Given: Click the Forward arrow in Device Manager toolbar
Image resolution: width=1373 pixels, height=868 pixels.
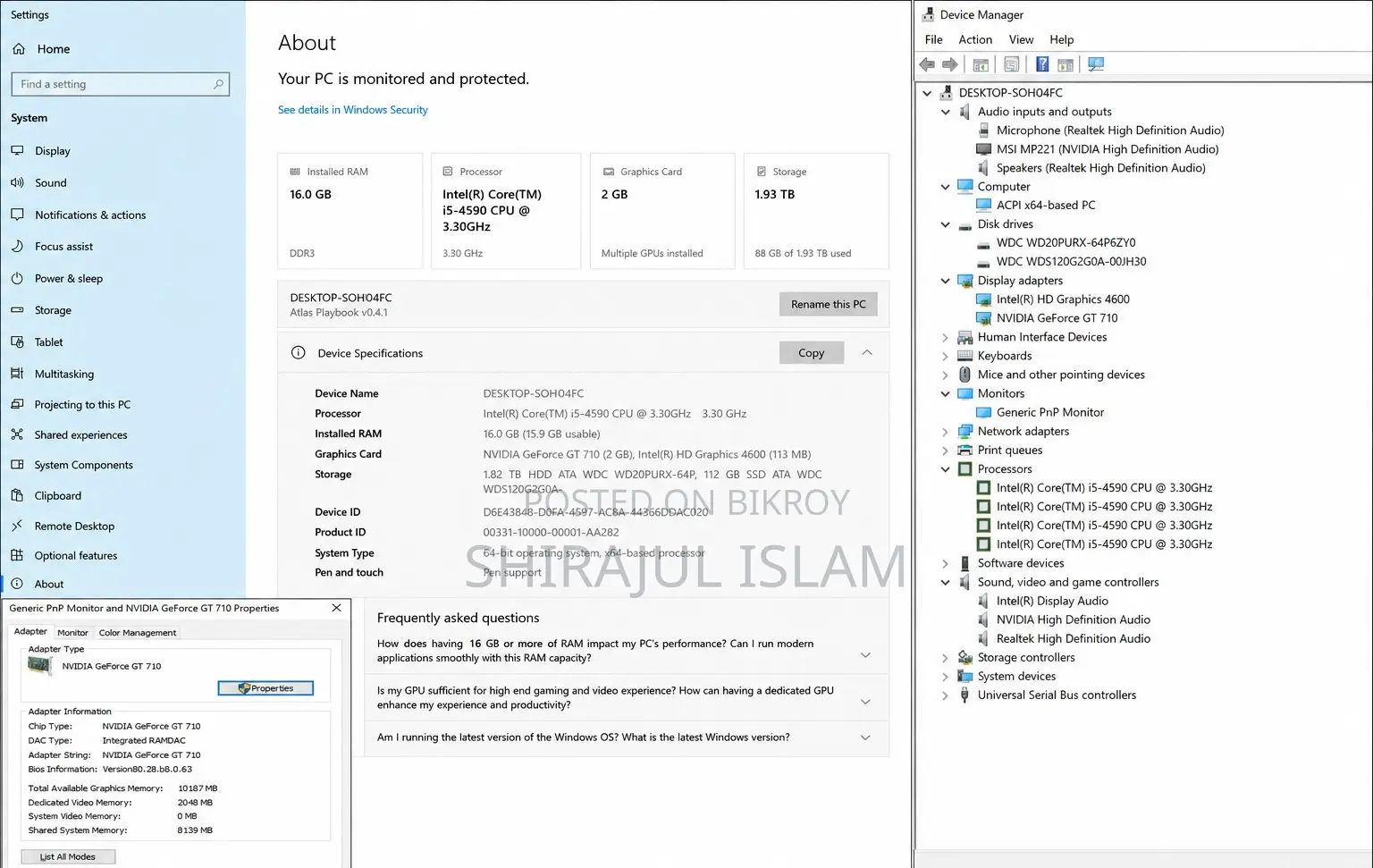Looking at the screenshot, I should click(950, 64).
